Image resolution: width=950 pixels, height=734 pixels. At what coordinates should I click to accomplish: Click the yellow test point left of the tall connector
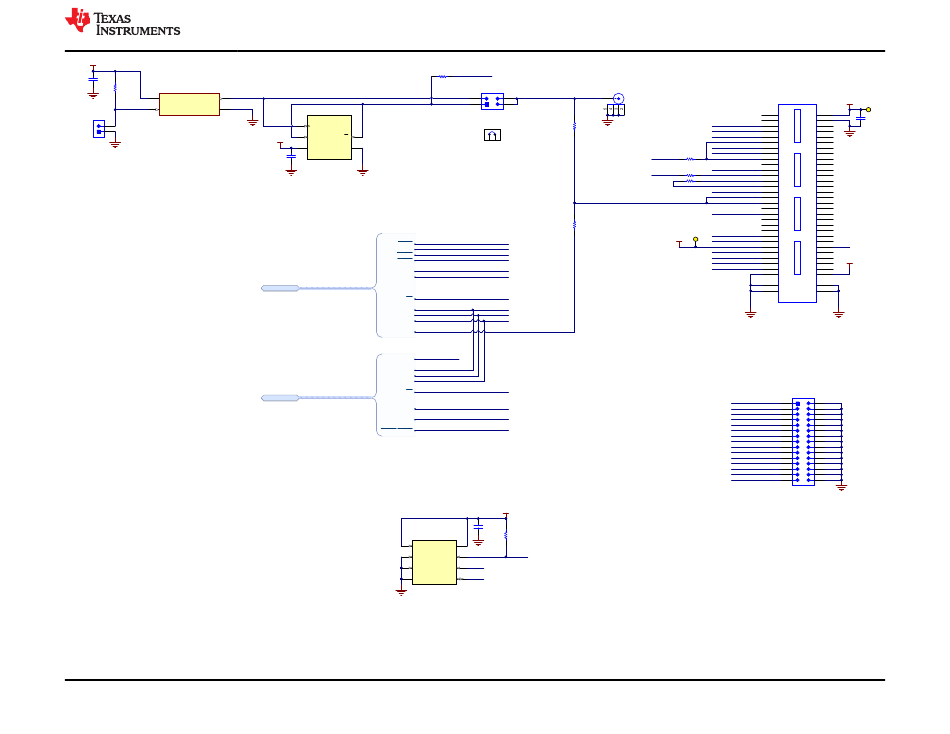click(x=695, y=239)
